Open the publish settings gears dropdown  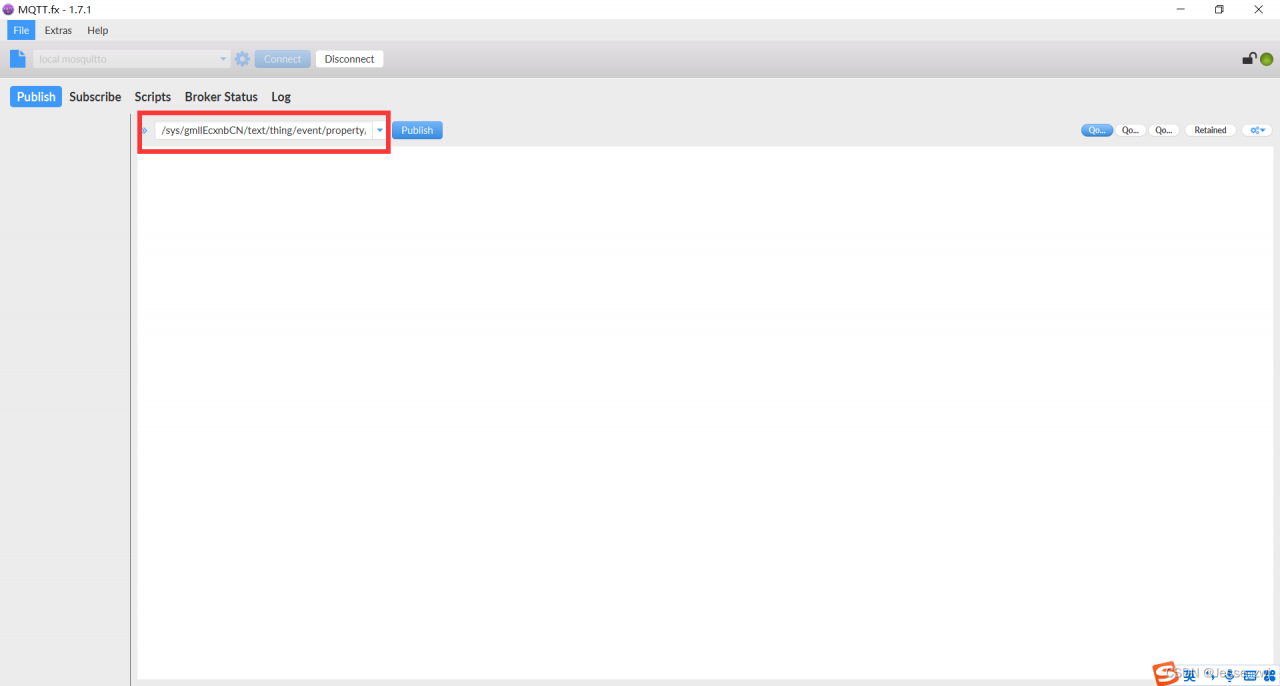coord(1257,130)
